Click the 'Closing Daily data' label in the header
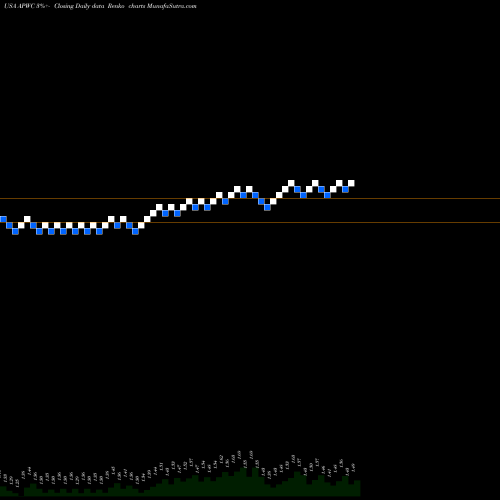This screenshot has width=500, height=500. point(79,6)
